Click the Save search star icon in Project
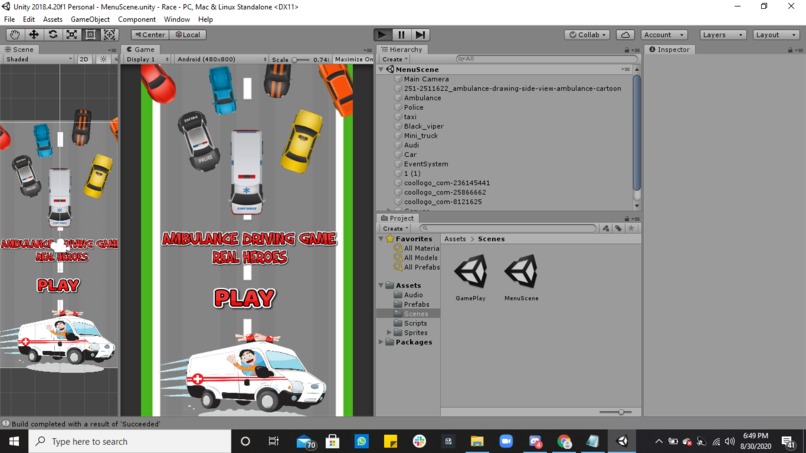The image size is (806, 453). point(631,228)
